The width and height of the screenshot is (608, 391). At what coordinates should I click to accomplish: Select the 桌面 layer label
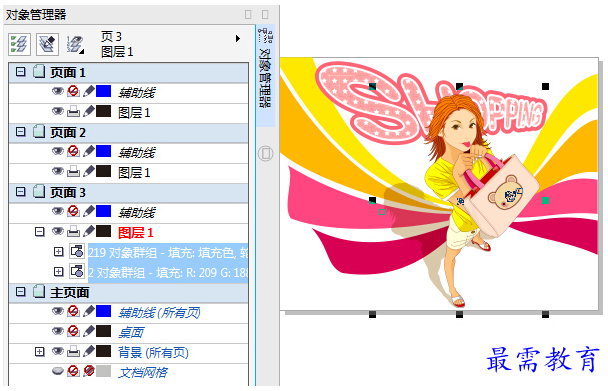[131, 332]
